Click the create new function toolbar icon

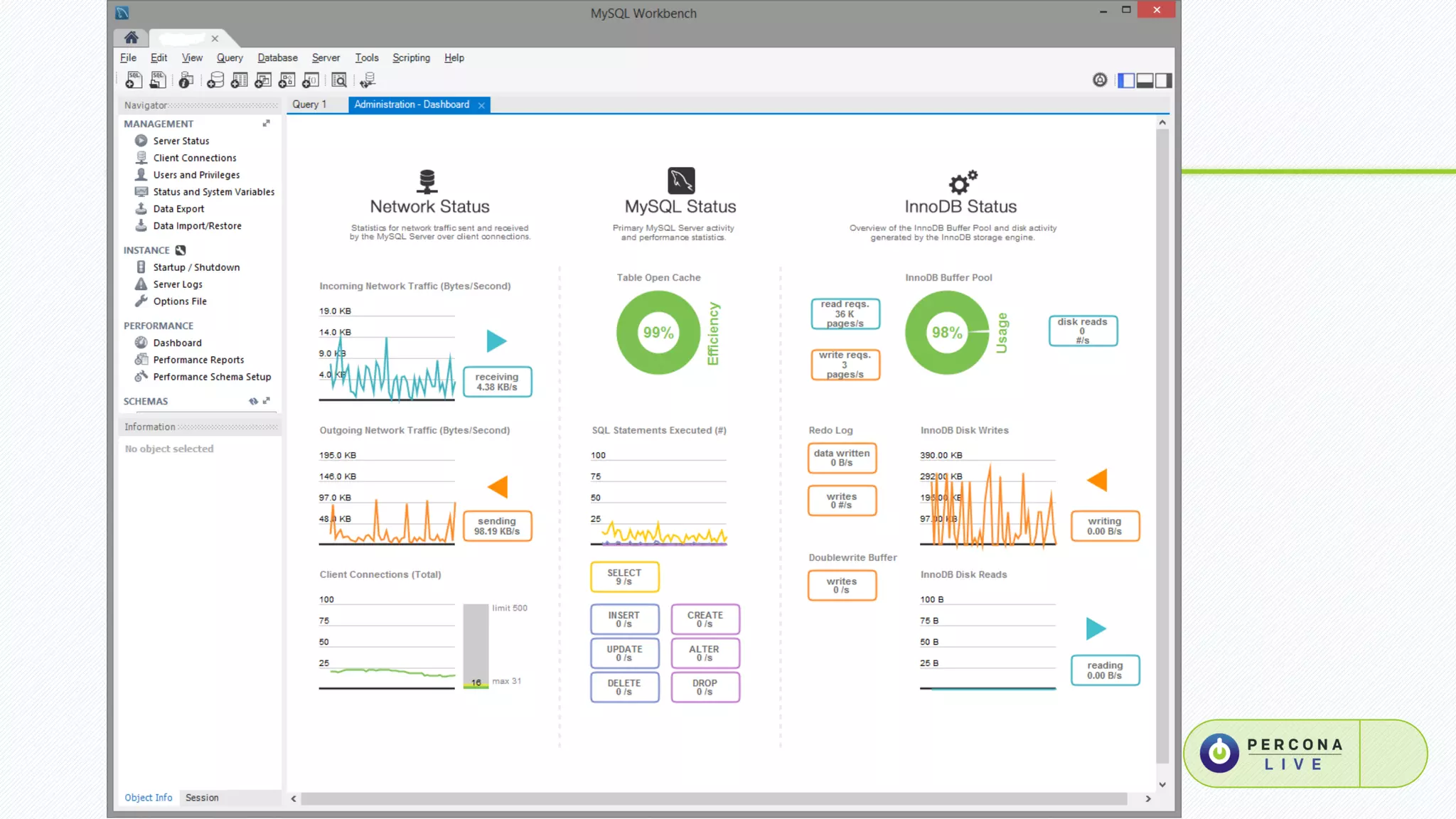(x=311, y=80)
